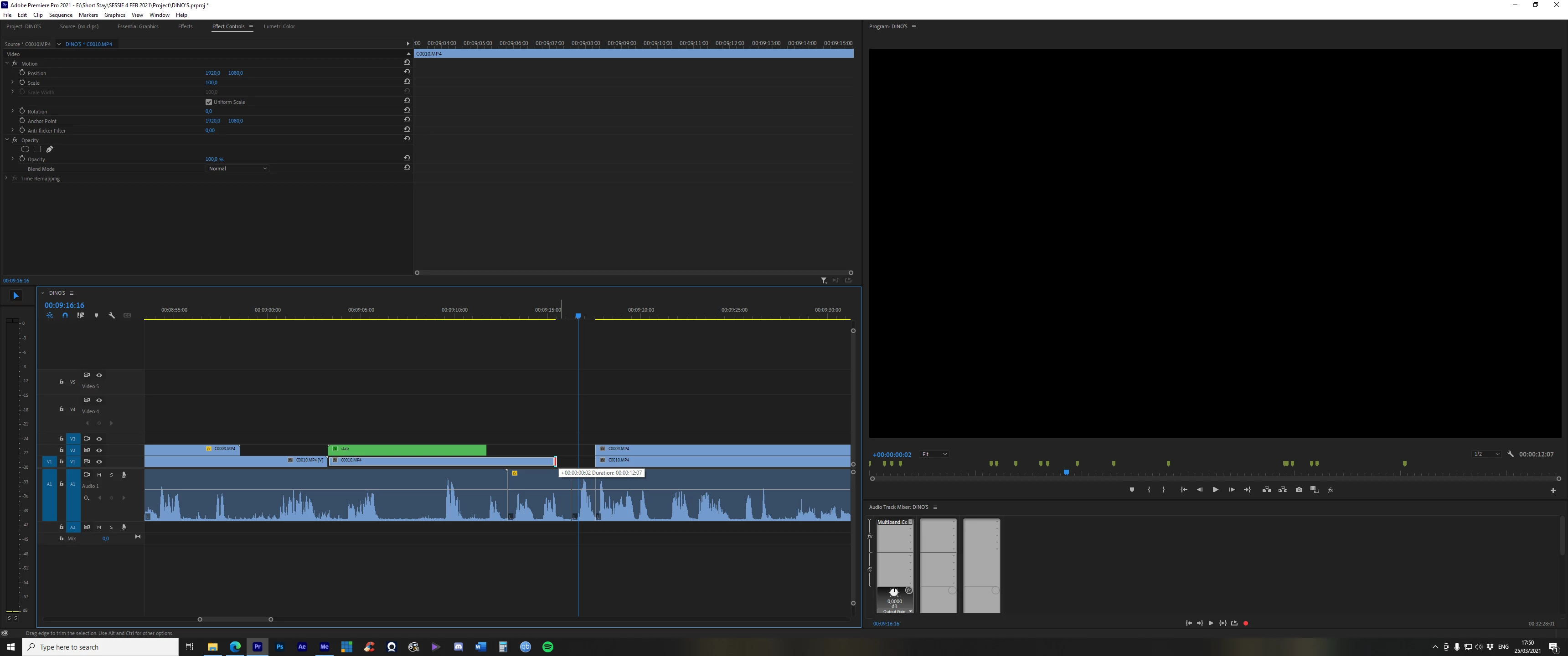Select the Pen mask tool under Opacity
The height and width of the screenshot is (656, 1568).
tap(49, 149)
